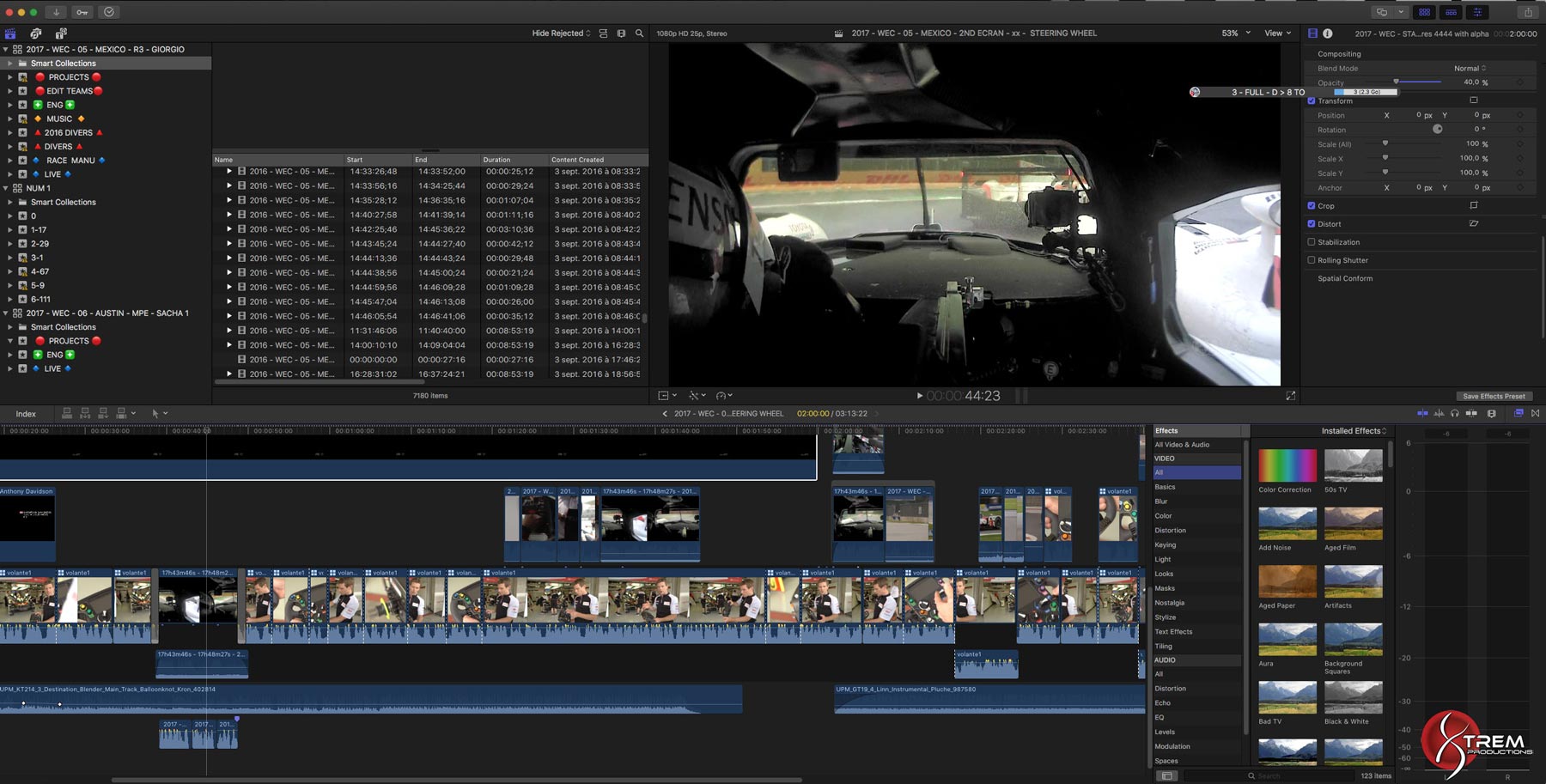Uncheck the Transform checkbox

(x=1312, y=100)
